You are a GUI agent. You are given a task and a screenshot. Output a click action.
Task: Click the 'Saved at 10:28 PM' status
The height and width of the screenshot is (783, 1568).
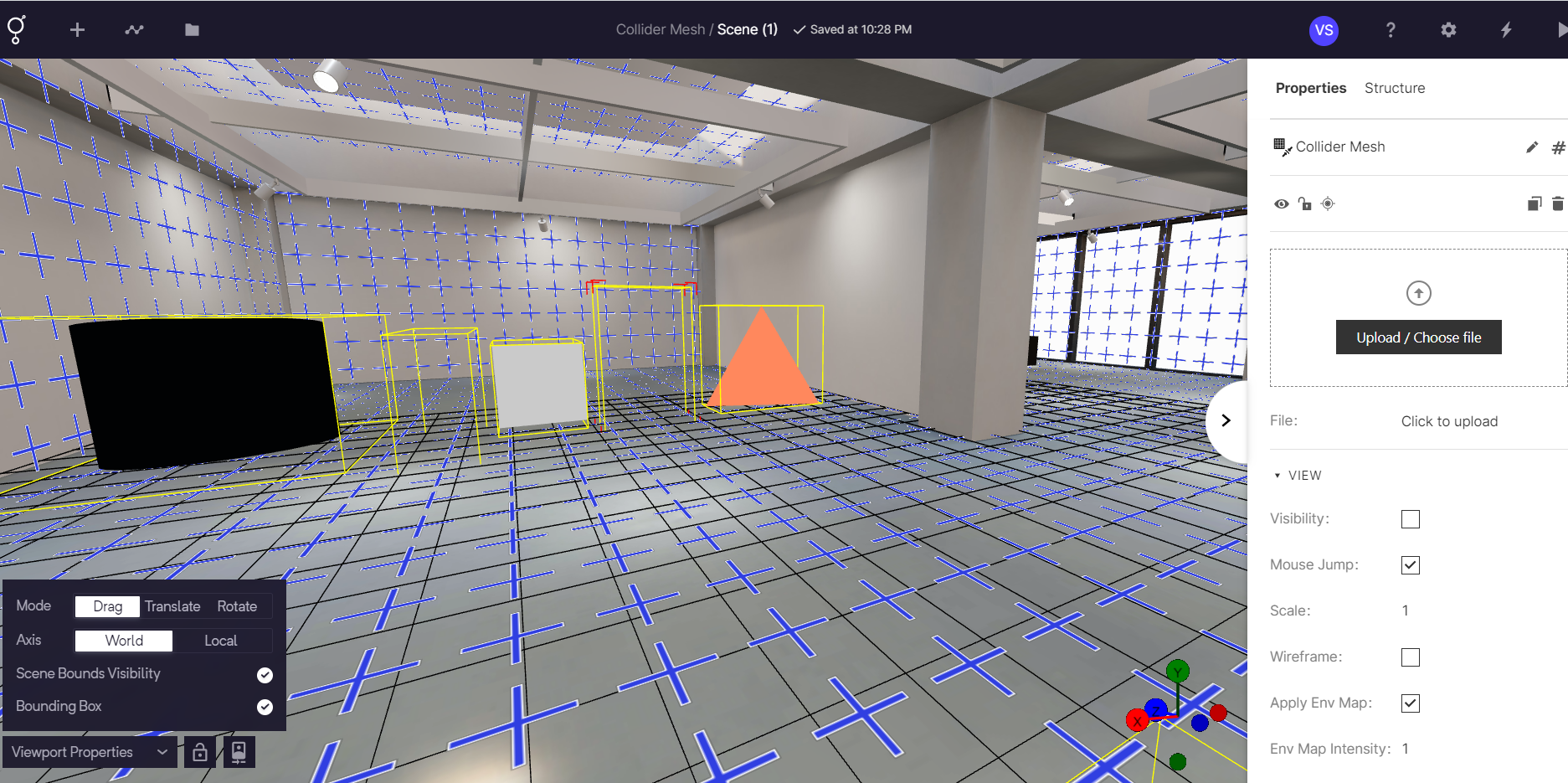[852, 29]
